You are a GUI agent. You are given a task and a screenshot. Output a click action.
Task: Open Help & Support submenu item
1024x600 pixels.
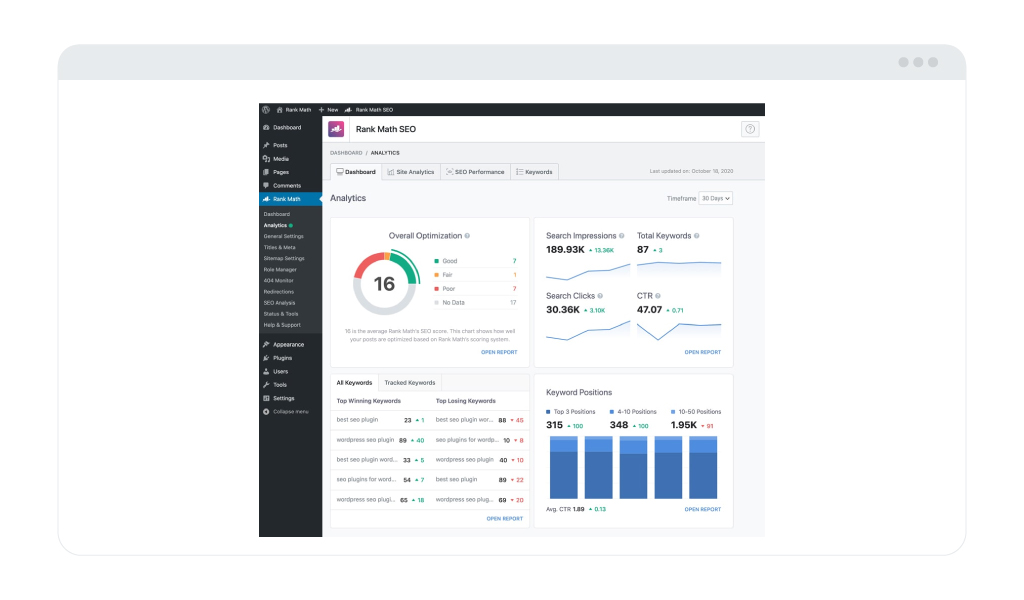pos(282,325)
